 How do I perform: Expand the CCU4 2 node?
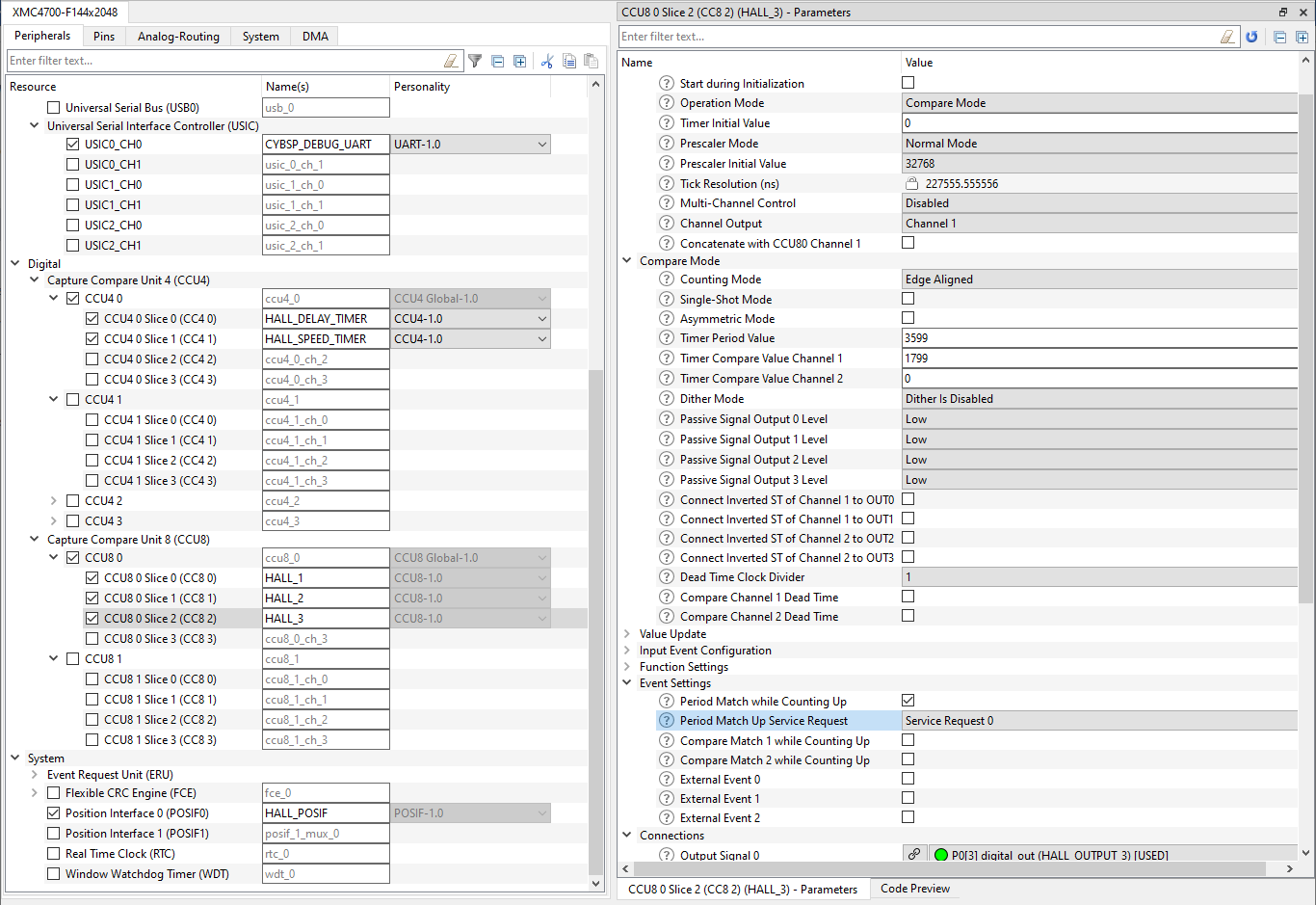point(54,501)
